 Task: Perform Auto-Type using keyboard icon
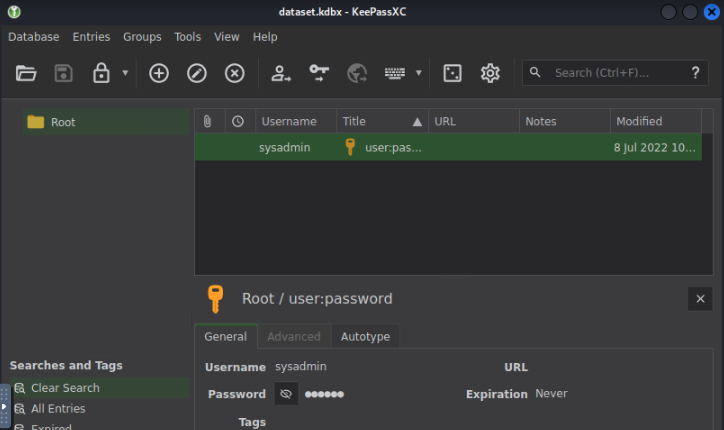[395, 73]
